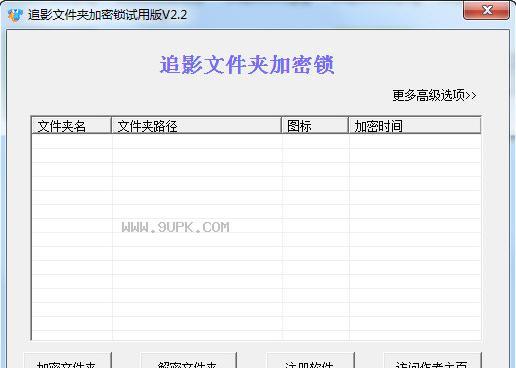Viewport: 516px width, 368px height.
Task: Sort by 文件夹路径 column header
Action: point(196,126)
